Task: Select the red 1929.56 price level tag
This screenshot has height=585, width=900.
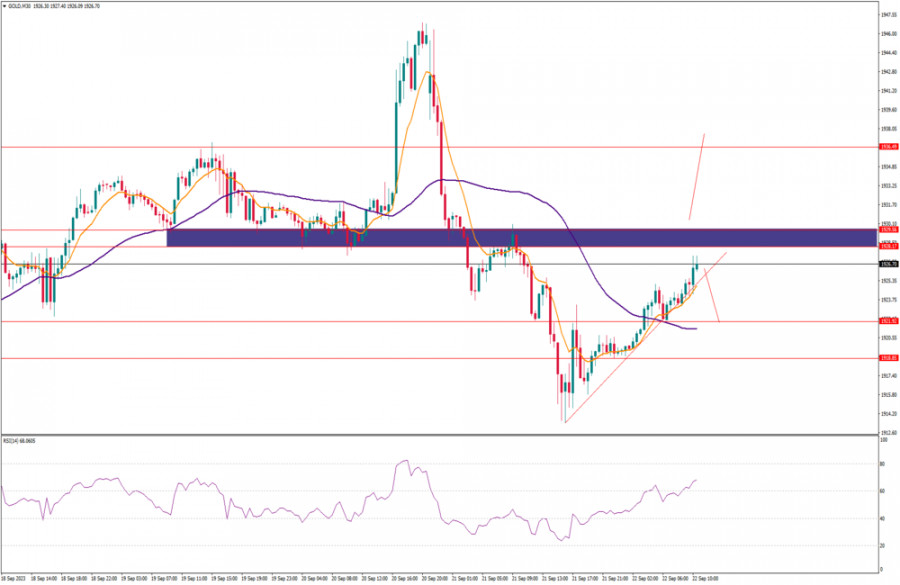Action: point(889,230)
